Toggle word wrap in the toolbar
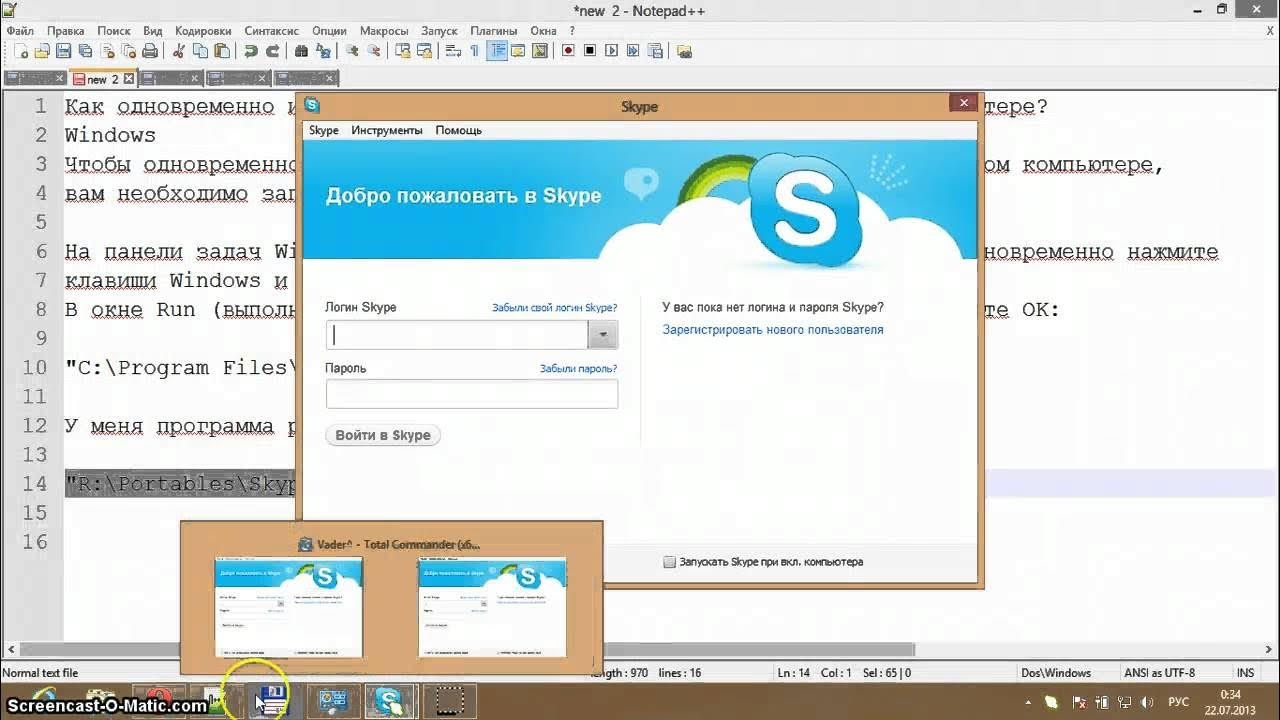 pos(453,50)
